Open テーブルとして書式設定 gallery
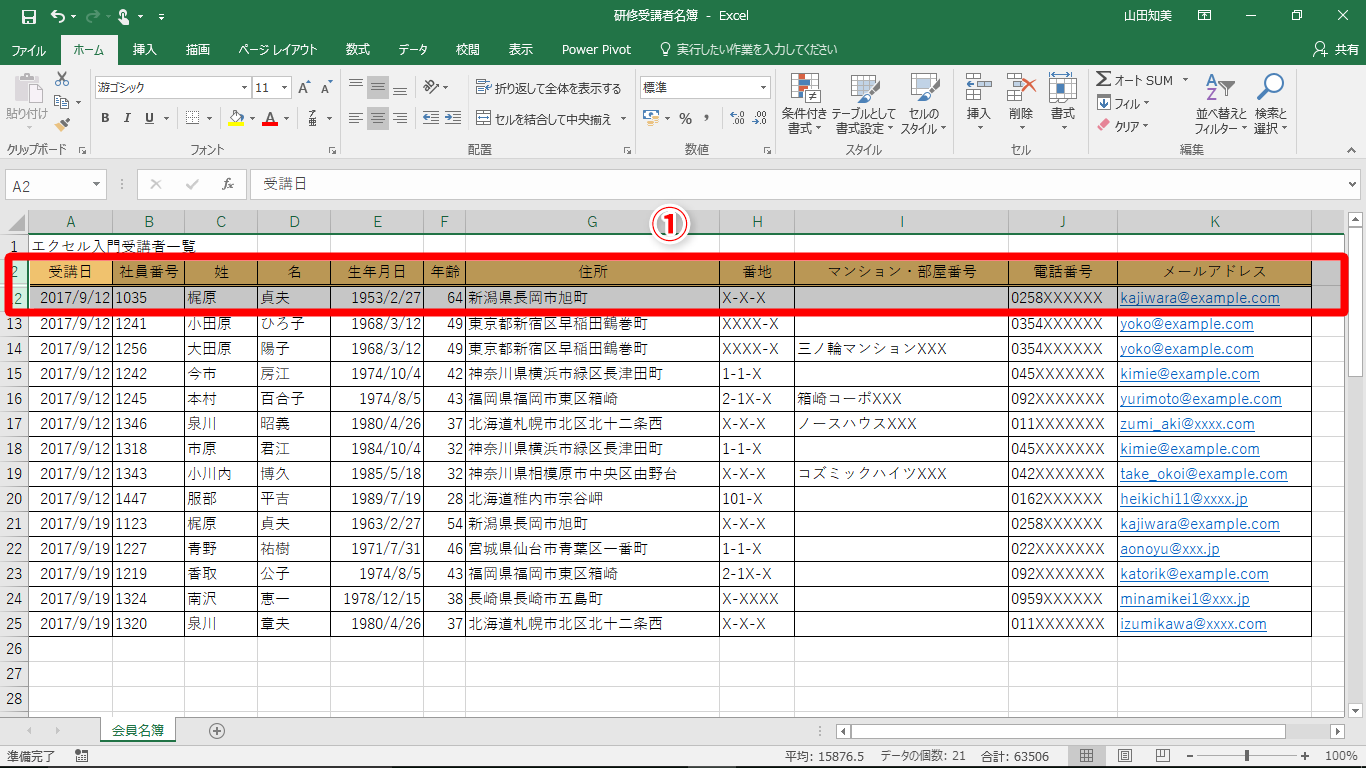Screen dimensions: 1366x768 [x=864, y=103]
